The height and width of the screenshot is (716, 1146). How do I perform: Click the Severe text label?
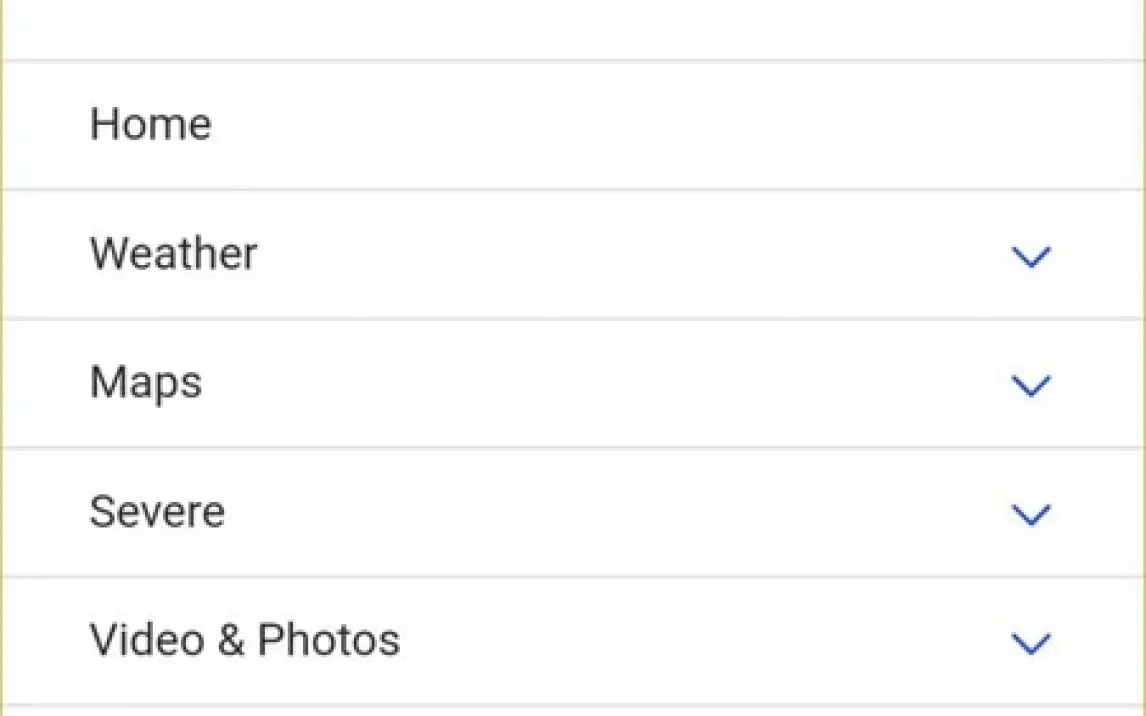click(x=157, y=512)
